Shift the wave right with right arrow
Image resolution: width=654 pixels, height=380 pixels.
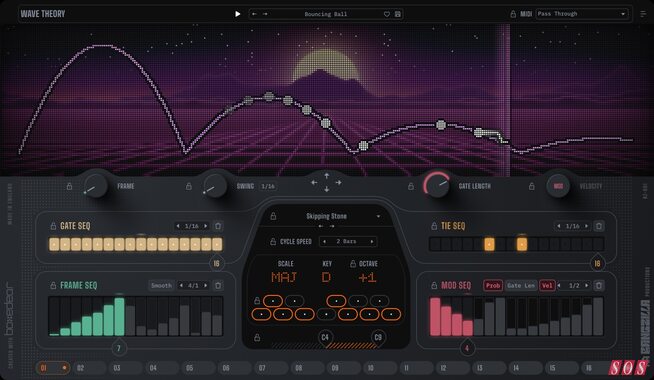point(339,183)
